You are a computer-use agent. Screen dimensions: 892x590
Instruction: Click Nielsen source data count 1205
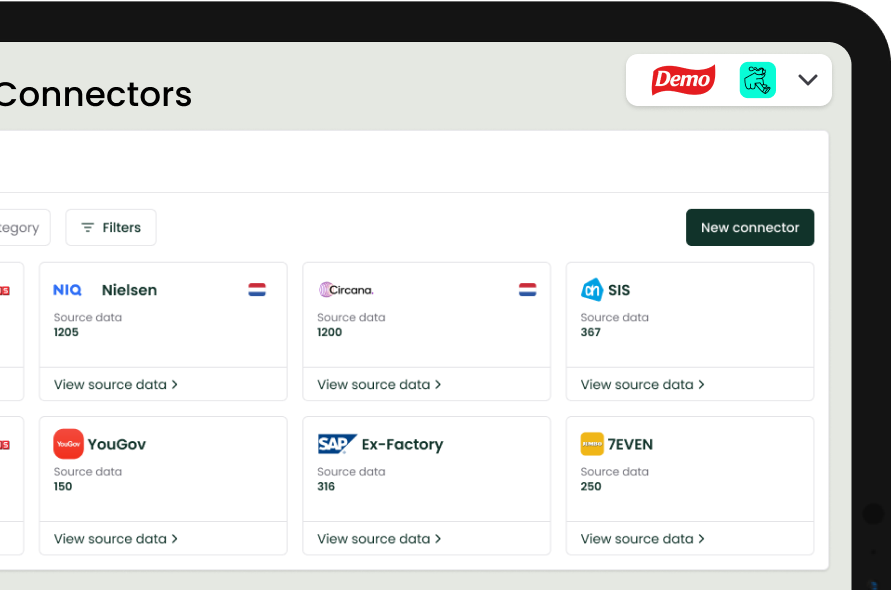[66, 332]
